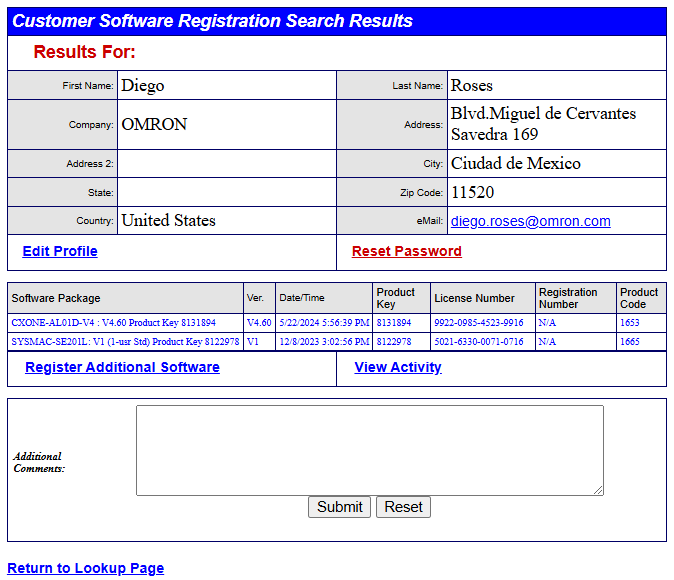Open CXONE-AL01D-V4 software package entry

coord(113,323)
